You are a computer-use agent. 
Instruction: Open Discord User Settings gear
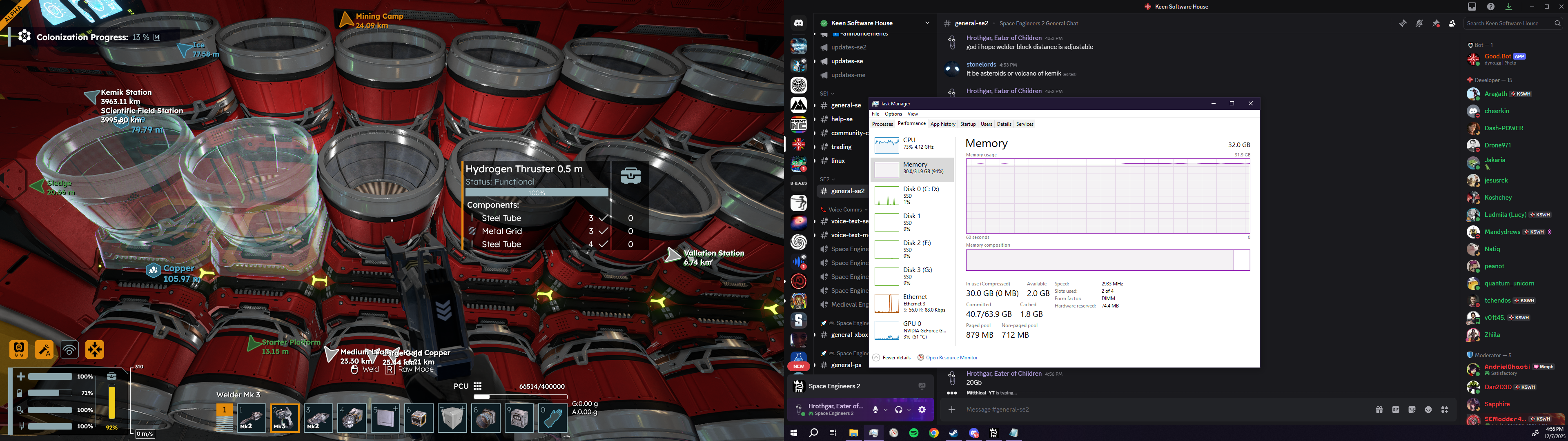click(x=922, y=410)
